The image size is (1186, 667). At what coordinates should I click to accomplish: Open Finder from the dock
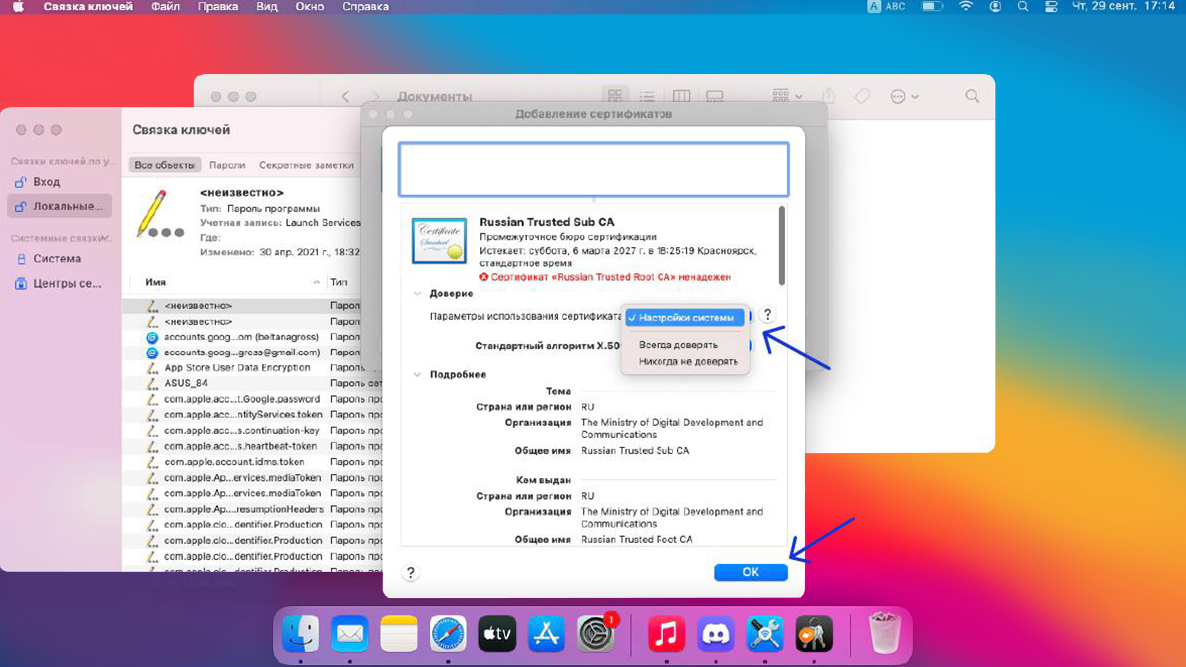pyautogui.click(x=300, y=634)
